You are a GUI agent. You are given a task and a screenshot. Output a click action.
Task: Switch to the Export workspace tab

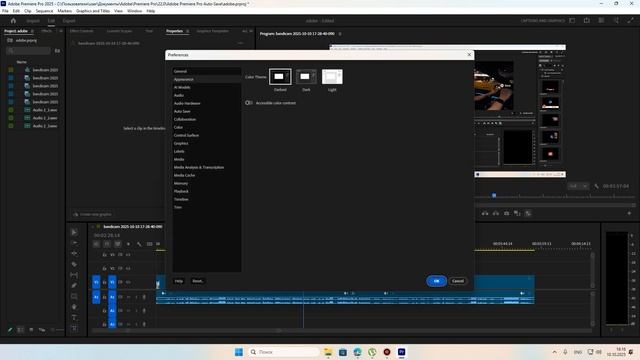tap(69, 21)
